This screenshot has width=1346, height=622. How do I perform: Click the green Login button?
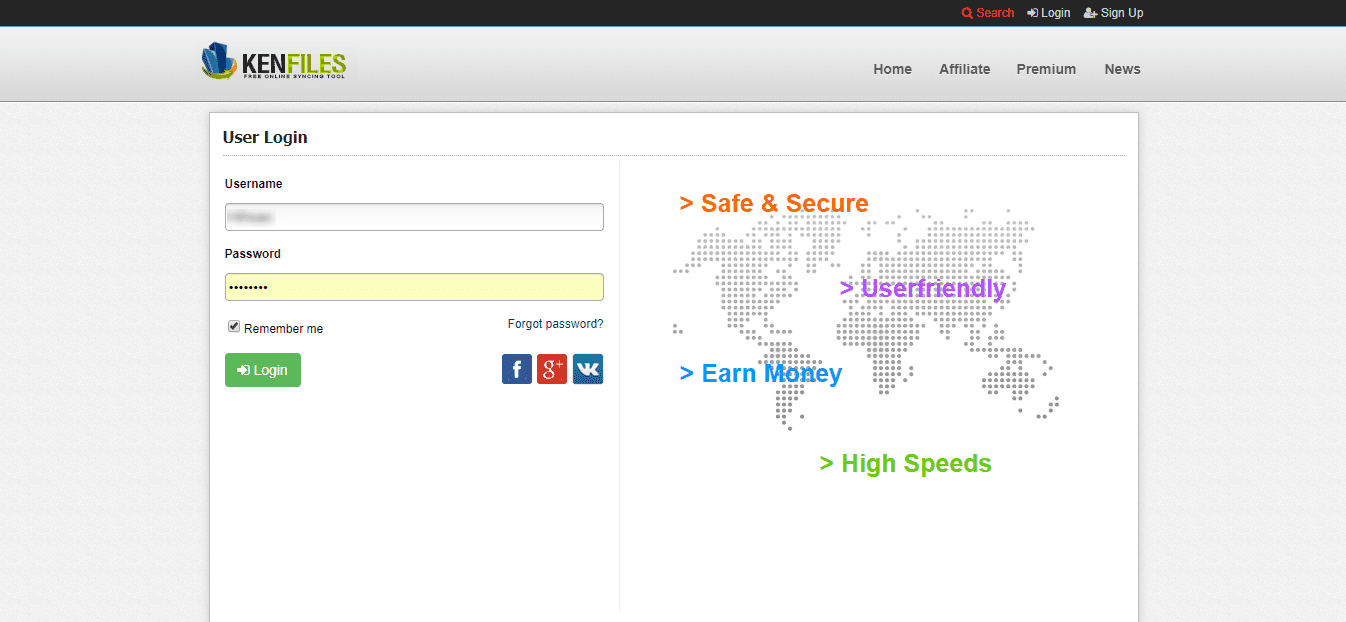(x=263, y=370)
